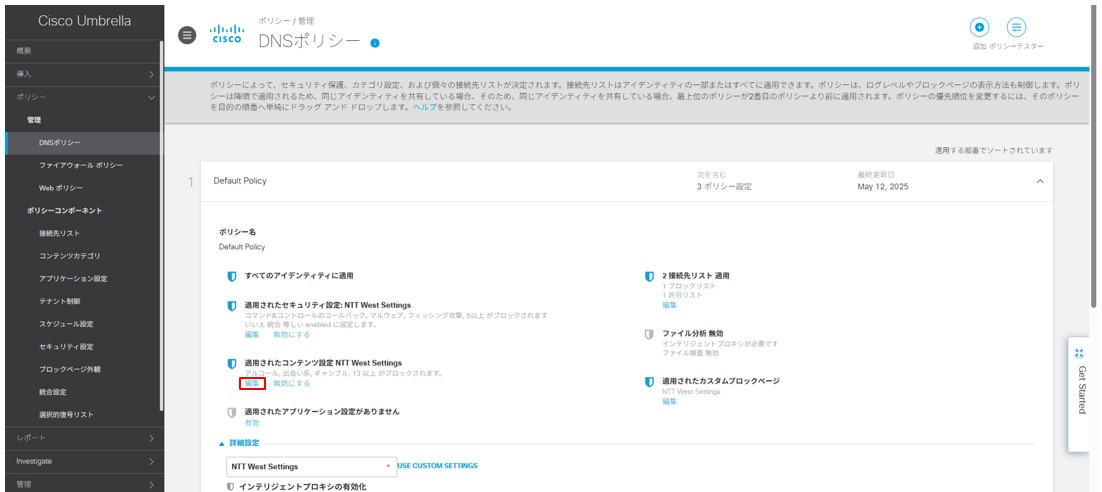Open 接続先リスト in sidebar

pos(59,233)
